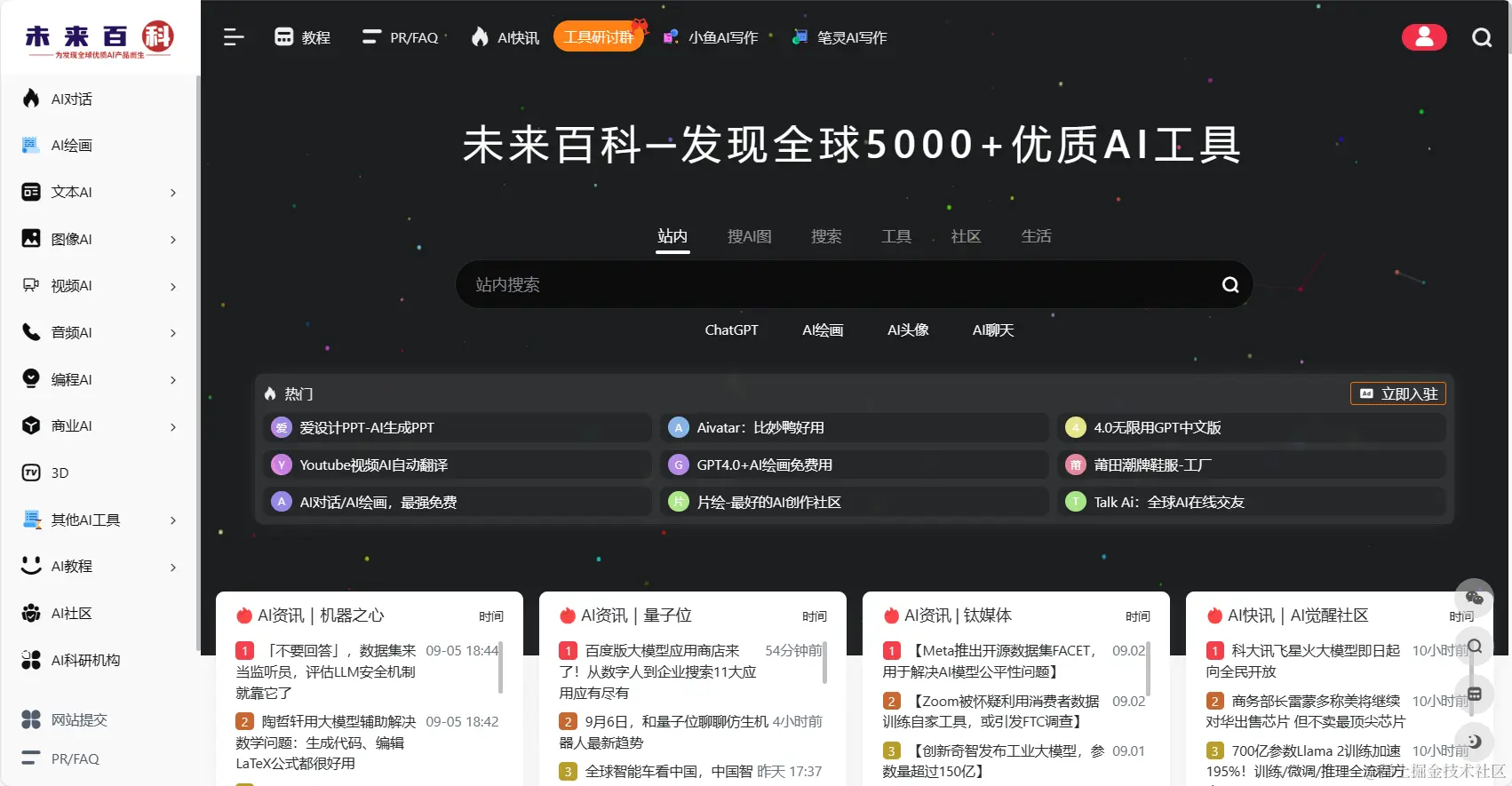Viewport: 1512px width, 786px height.
Task: Expand the 其他AI工具 chevron
Action: 173,520
